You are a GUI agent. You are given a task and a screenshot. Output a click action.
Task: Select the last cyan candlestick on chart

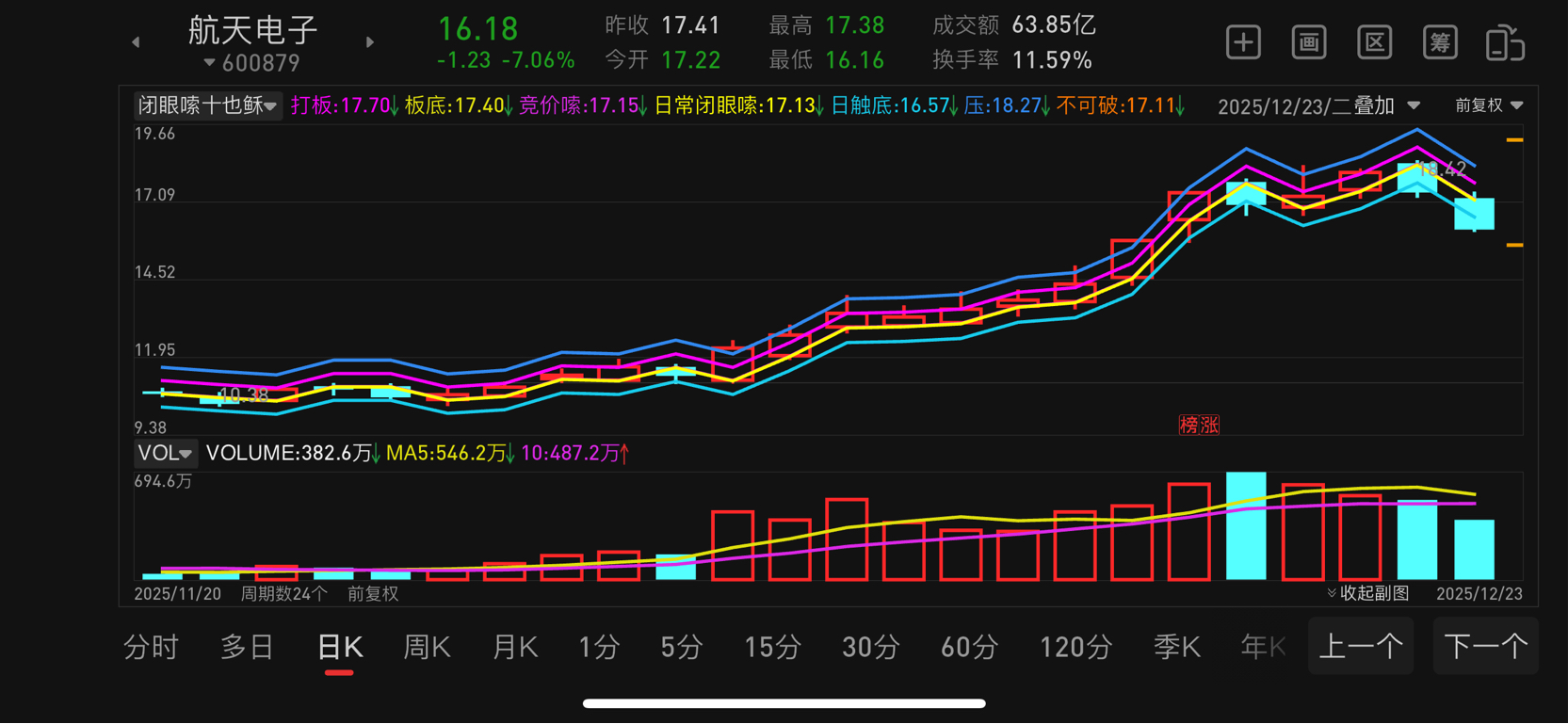[x=1475, y=214]
